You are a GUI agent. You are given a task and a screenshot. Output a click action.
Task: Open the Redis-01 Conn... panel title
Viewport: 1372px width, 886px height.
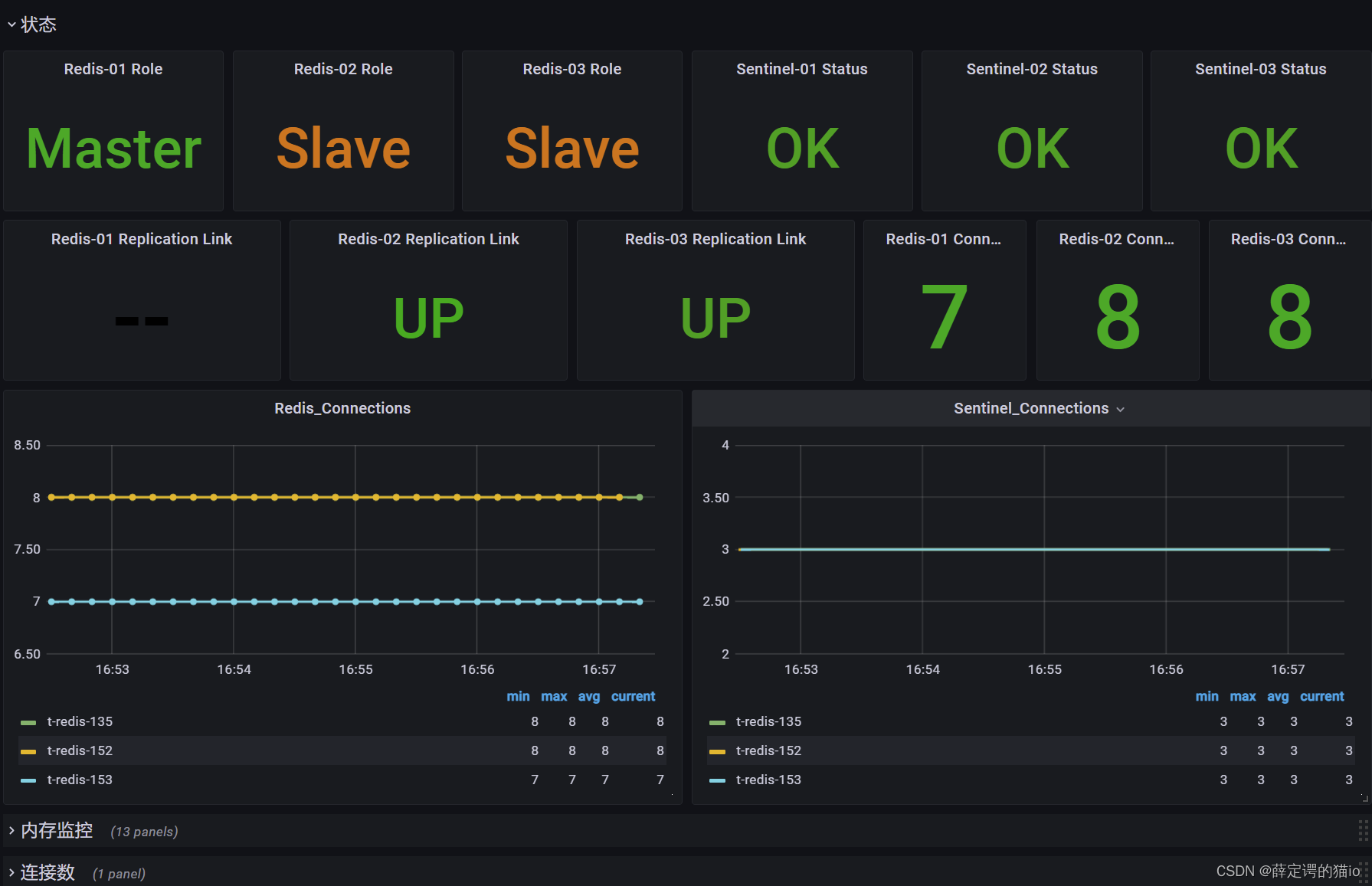pos(944,239)
